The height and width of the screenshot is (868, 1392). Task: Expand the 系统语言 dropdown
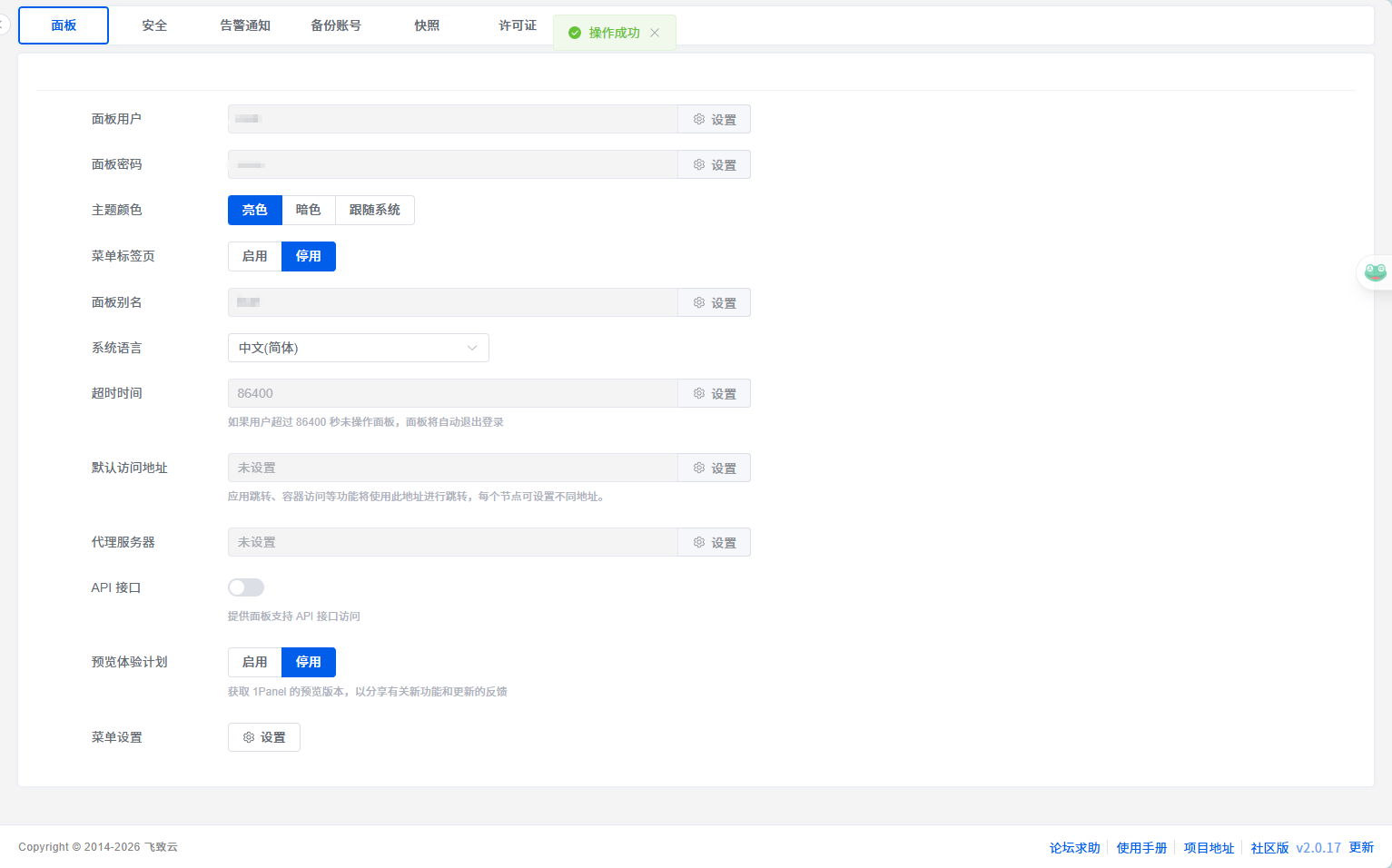click(358, 348)
